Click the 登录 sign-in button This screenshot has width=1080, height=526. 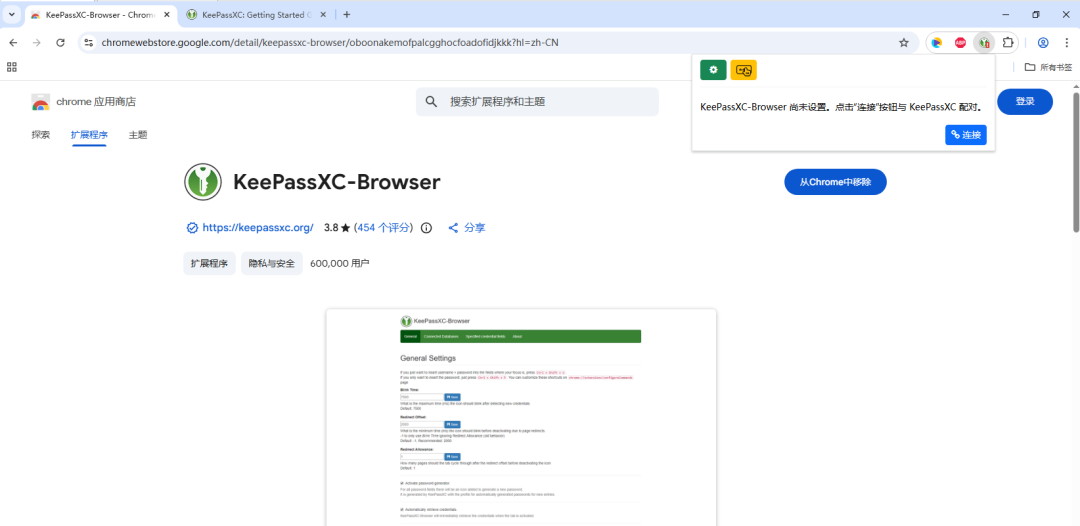click(x=1025, y=102)
